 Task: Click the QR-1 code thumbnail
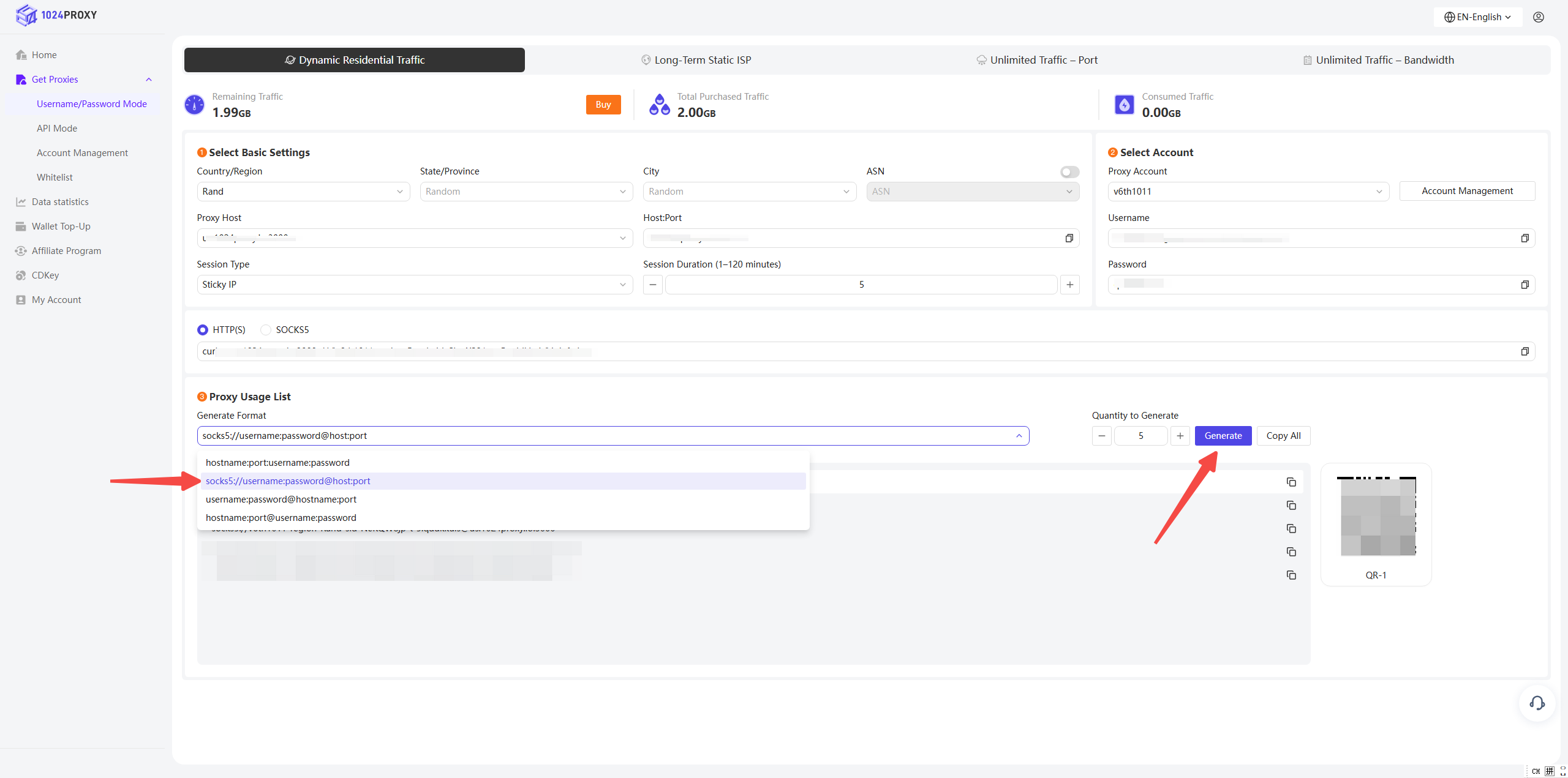tap(1376, 517)
